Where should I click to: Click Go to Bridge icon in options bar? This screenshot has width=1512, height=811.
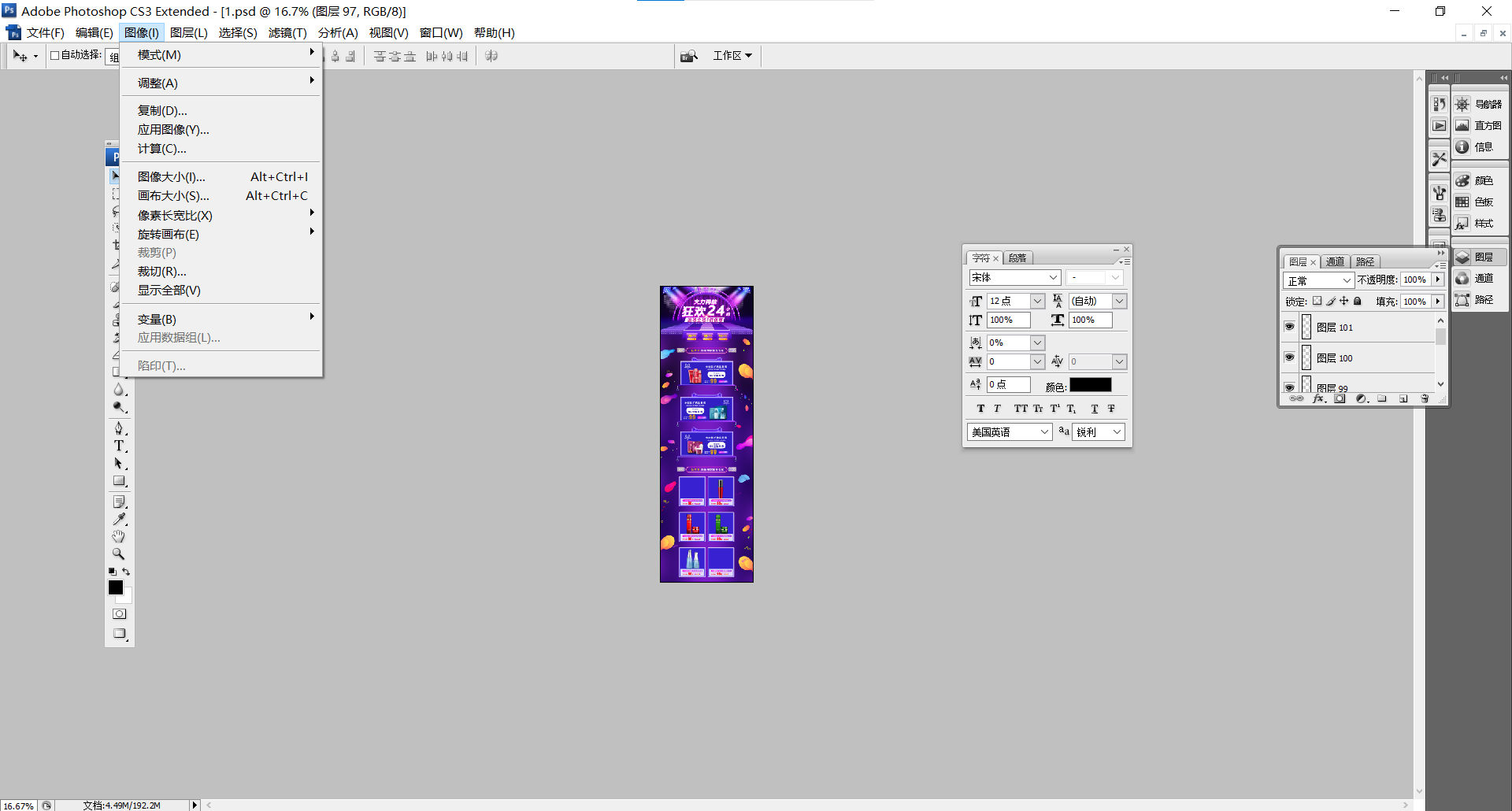tap(689, 56)
